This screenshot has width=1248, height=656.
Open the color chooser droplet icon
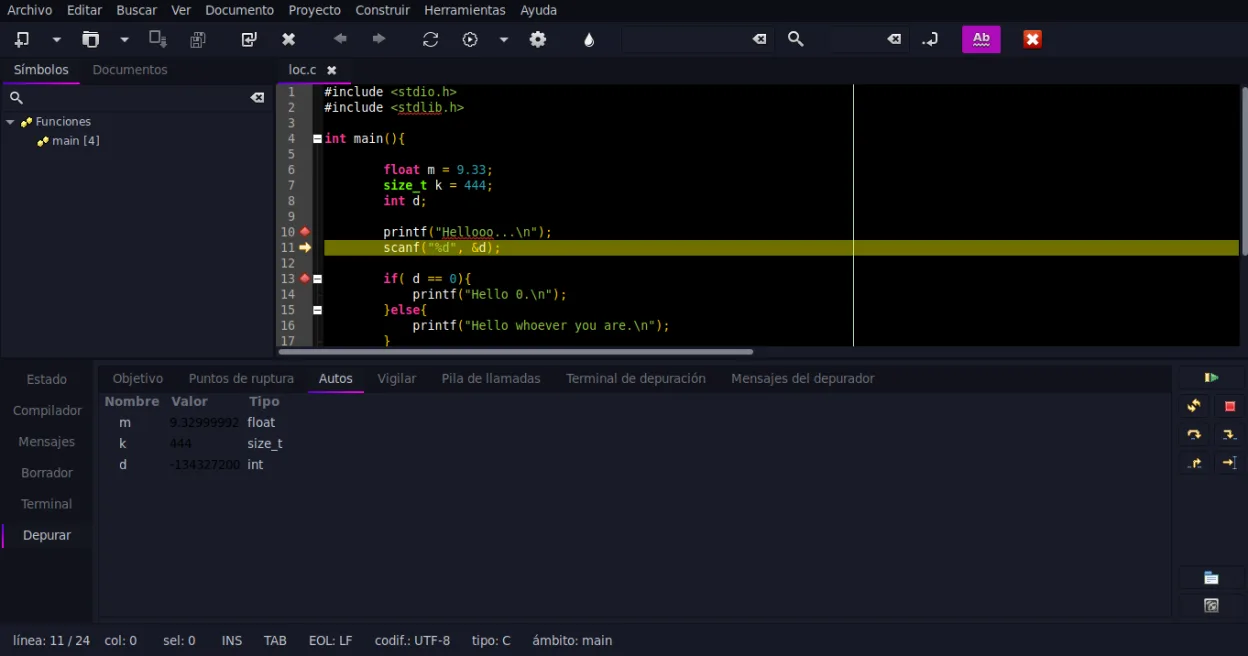point(589,39)
